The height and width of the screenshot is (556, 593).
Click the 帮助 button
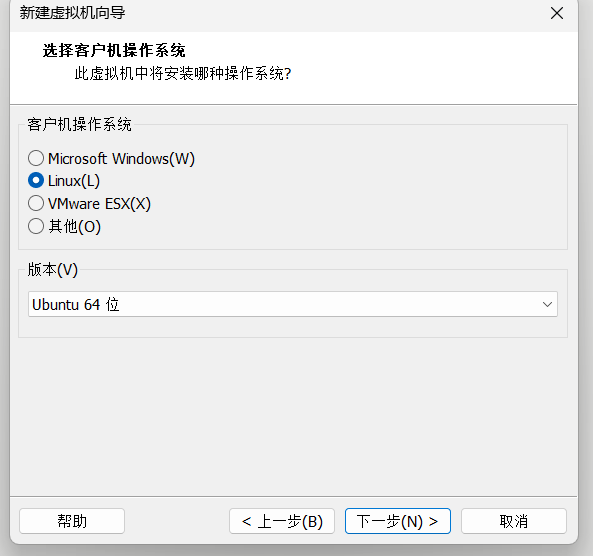tap(72, 521)
